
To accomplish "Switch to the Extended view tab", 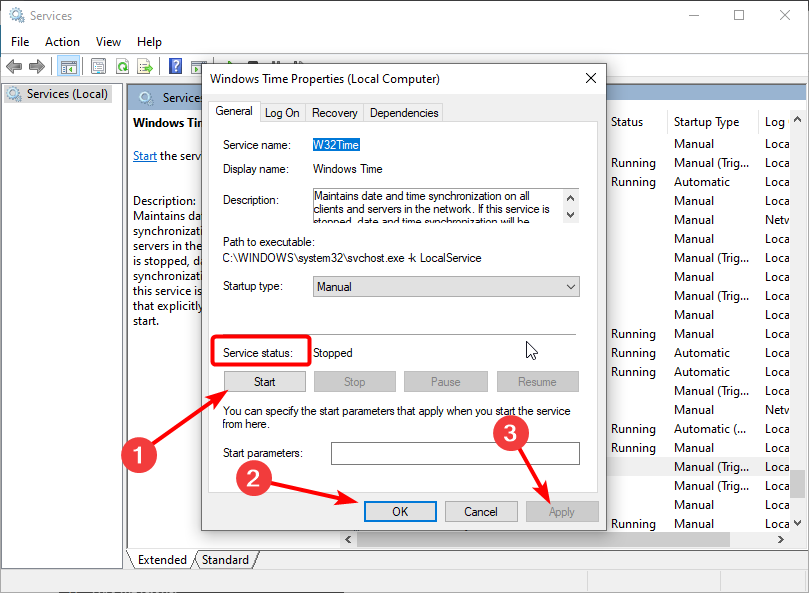I will pos(161,560).
